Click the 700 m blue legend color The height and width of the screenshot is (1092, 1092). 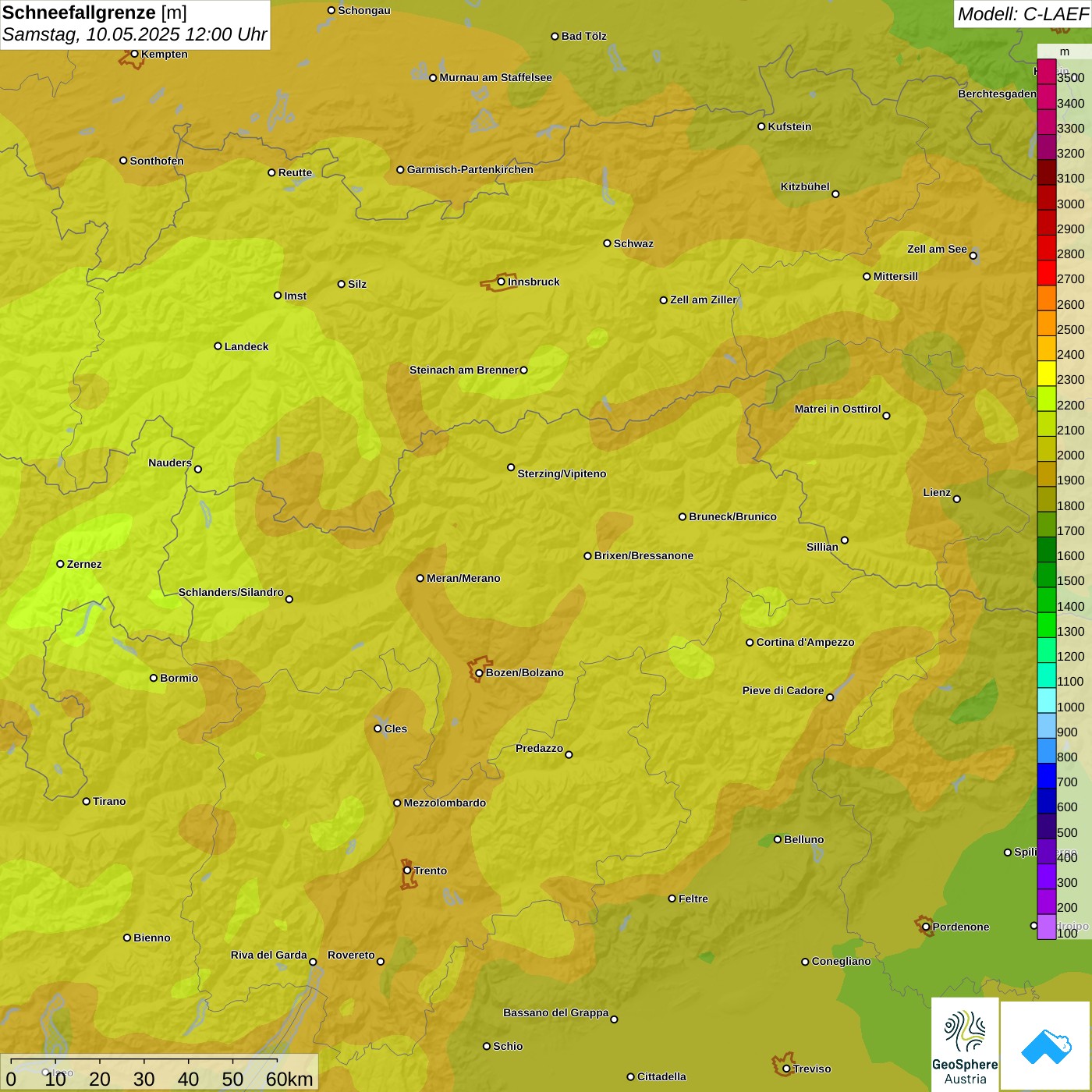1046,776
